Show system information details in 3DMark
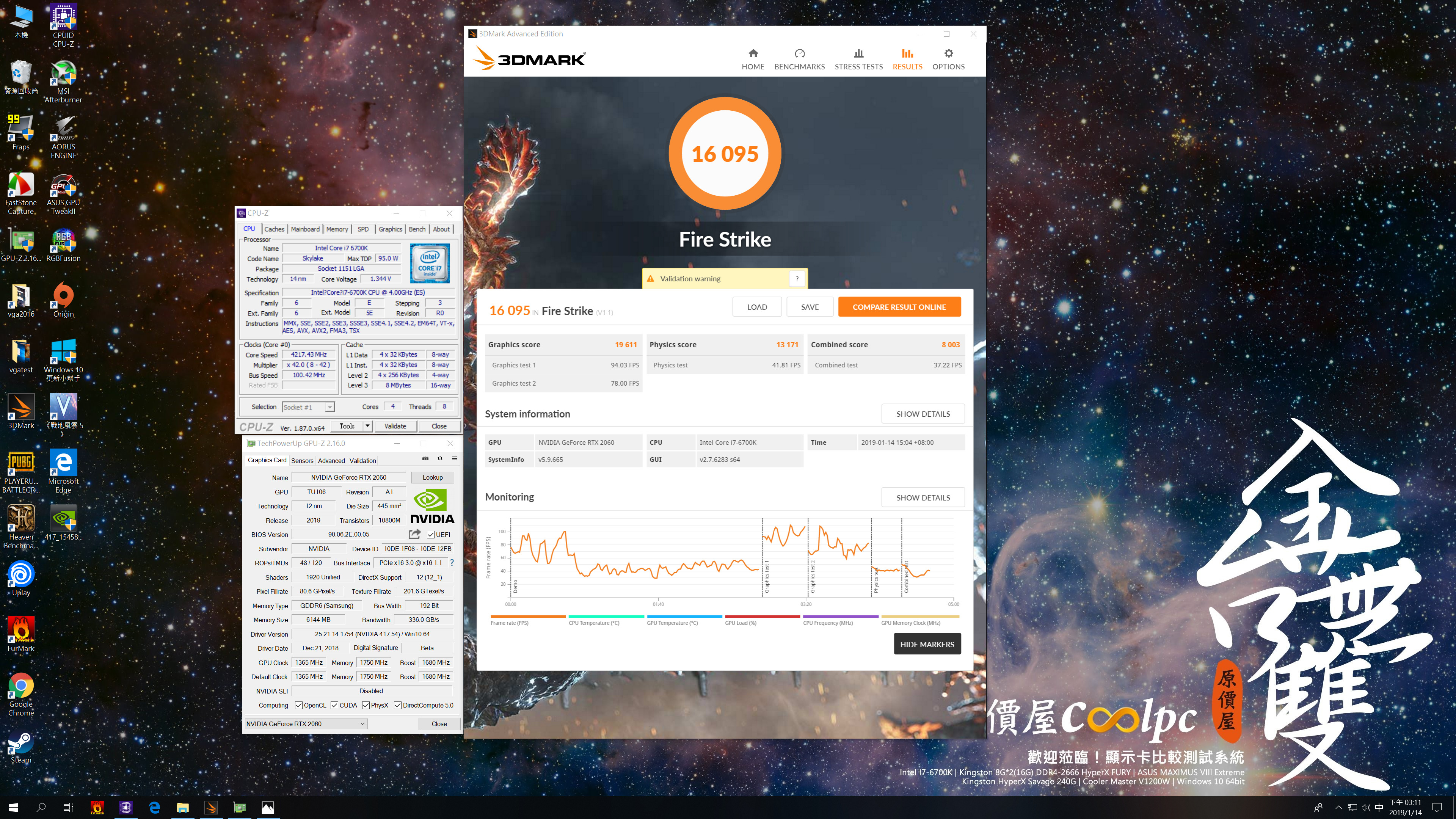The image size is (1456, 819). [x=923, y=414]
